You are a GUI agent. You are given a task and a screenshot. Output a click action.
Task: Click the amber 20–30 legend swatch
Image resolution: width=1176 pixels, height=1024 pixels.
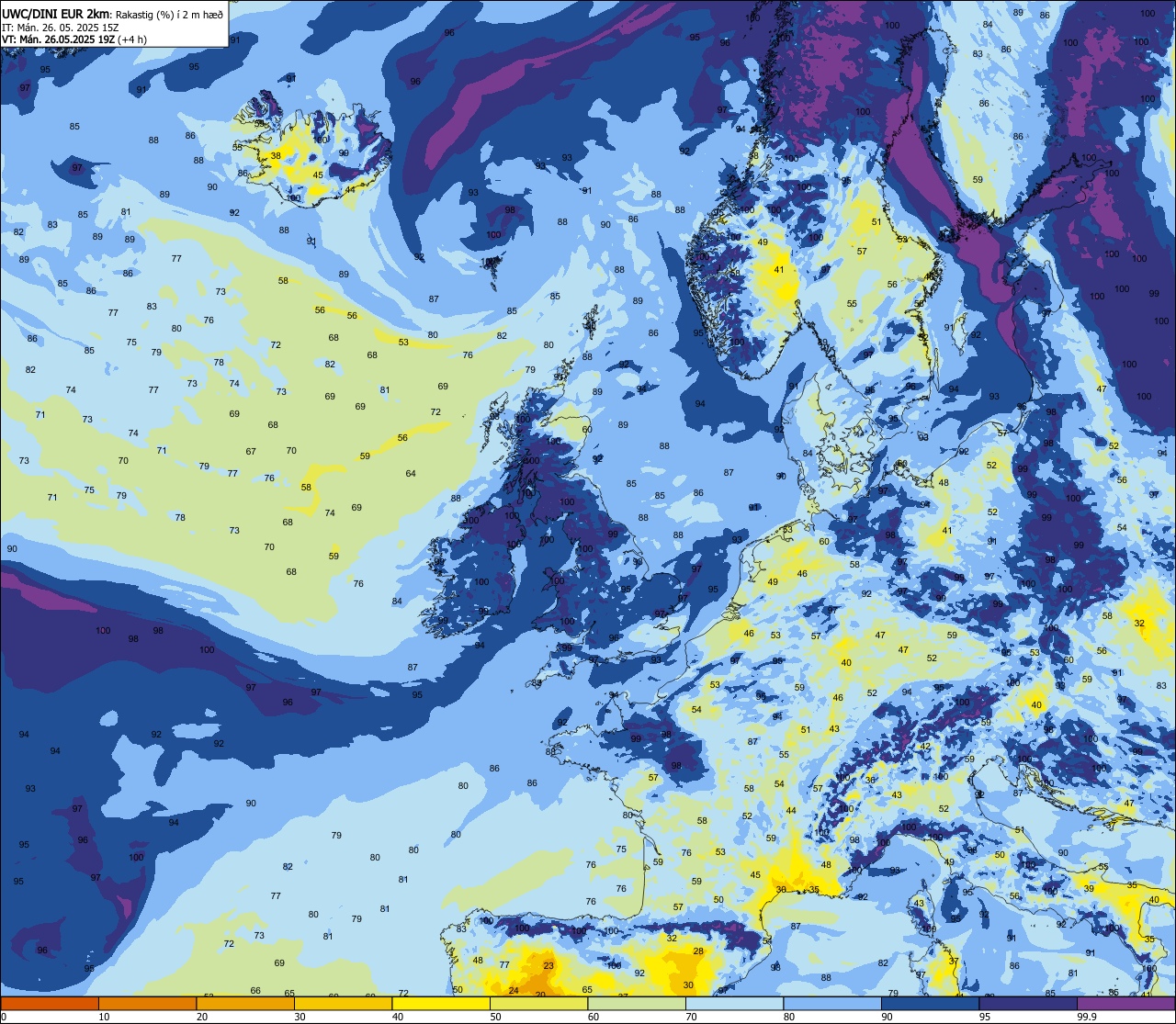(x=245, y=1003)
